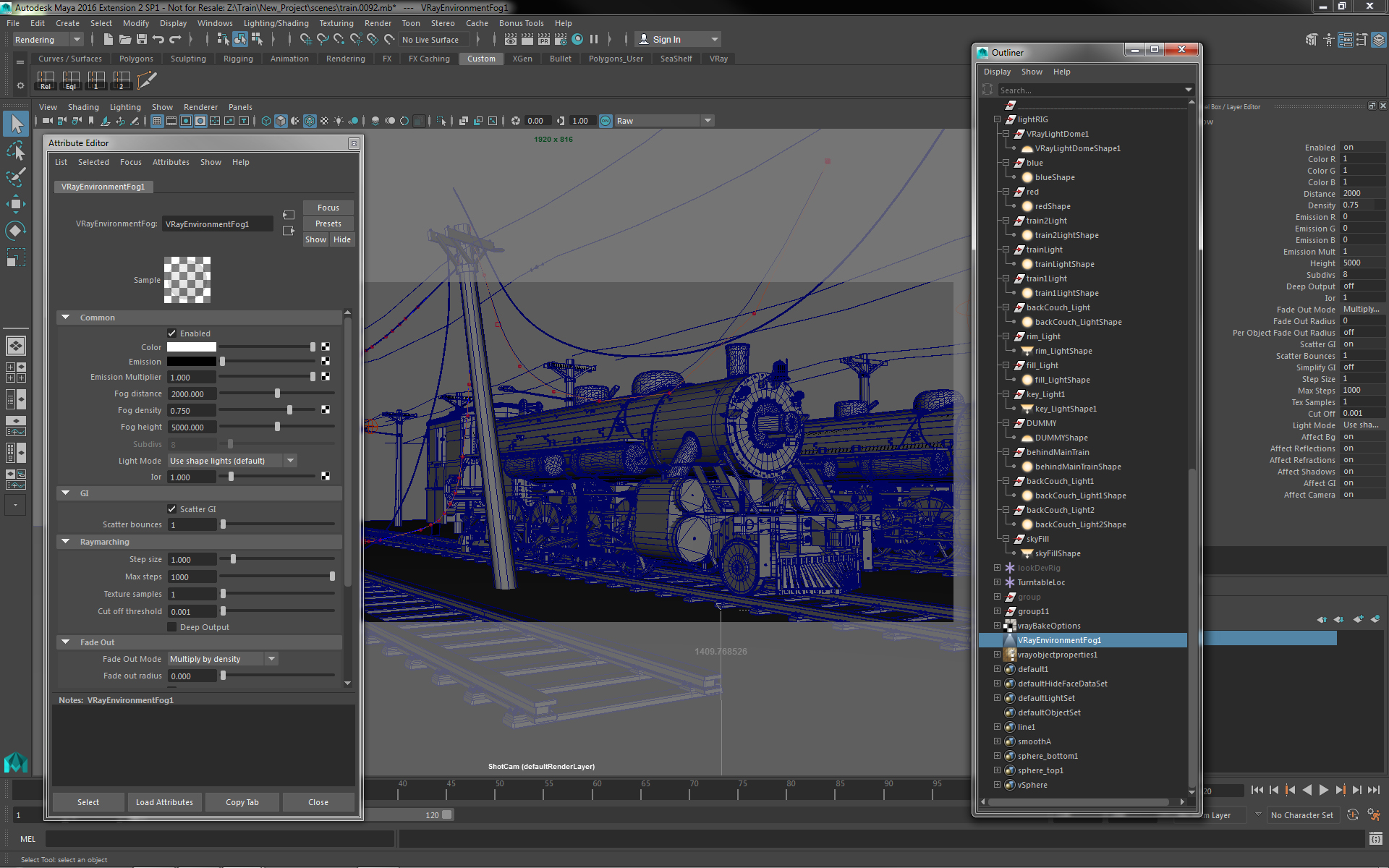Activate the Lasso selection tool
The height and width of the screenshot is (868, 1389).
[16, 150]
